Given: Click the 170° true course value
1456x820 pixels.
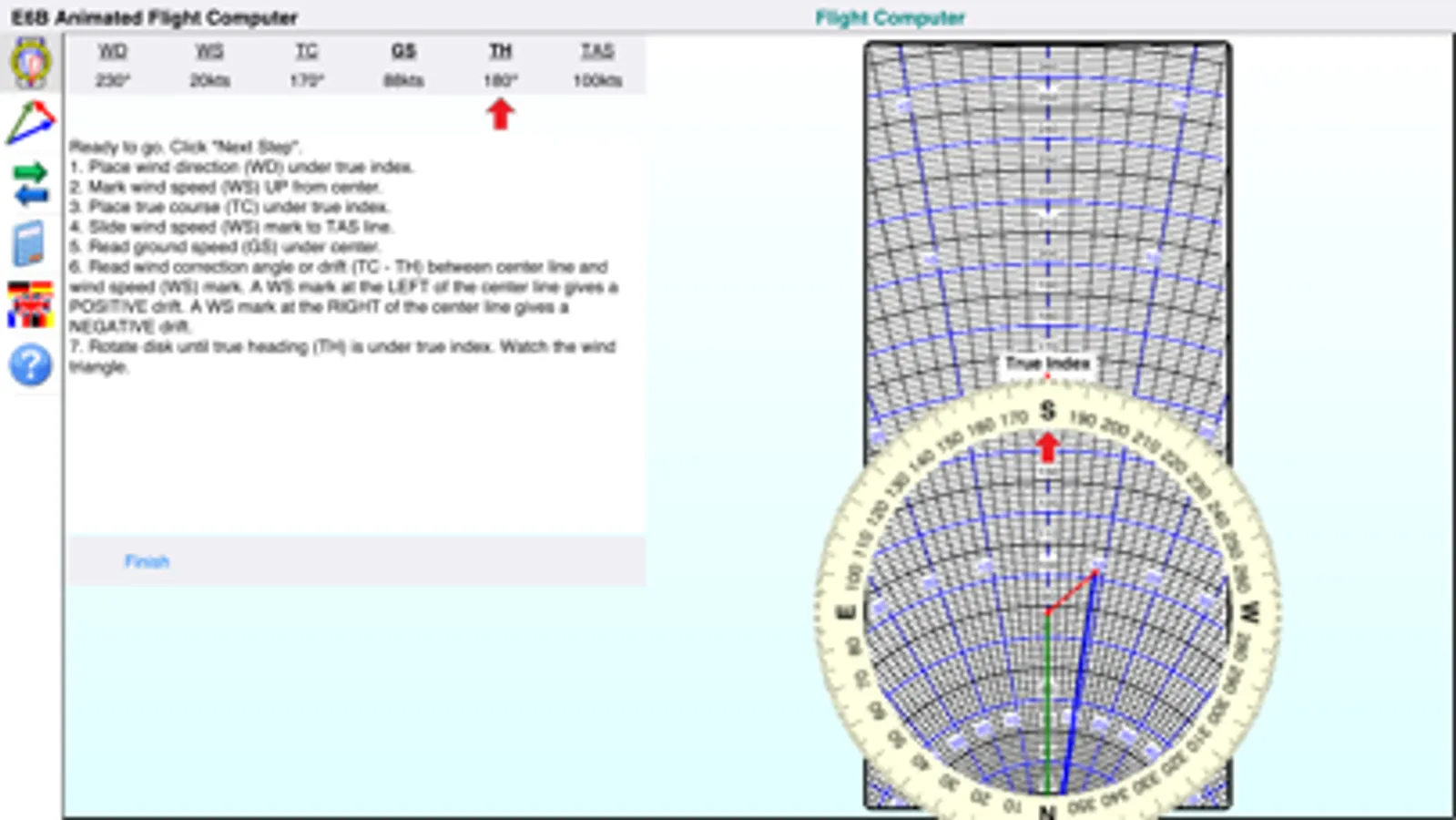Looking at the screenshot, I should (307, 80).
